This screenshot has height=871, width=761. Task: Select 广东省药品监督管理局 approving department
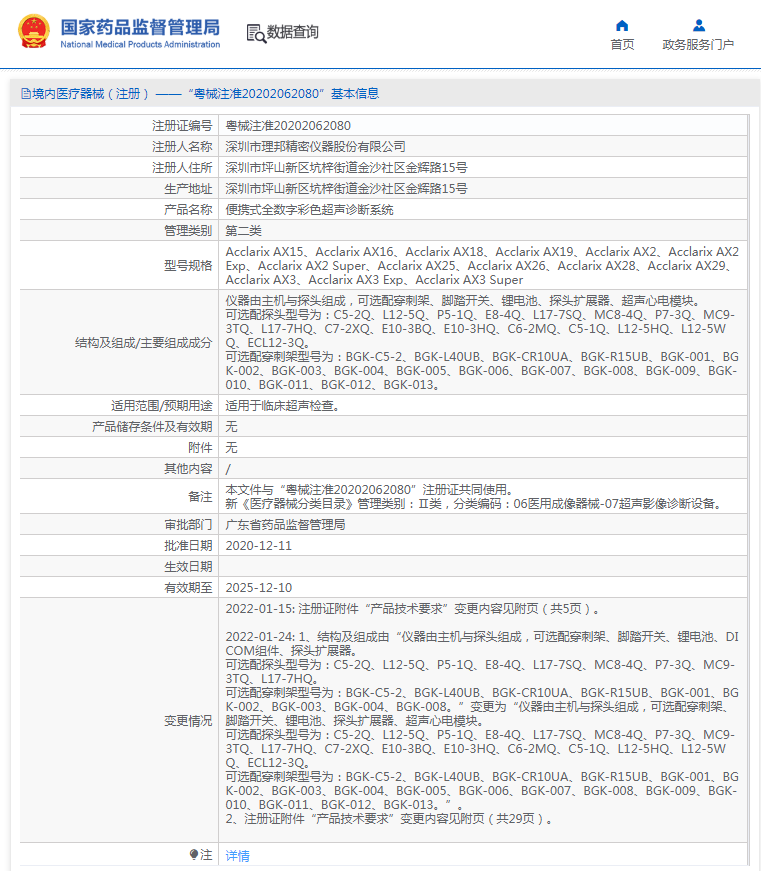pos(286,525)
